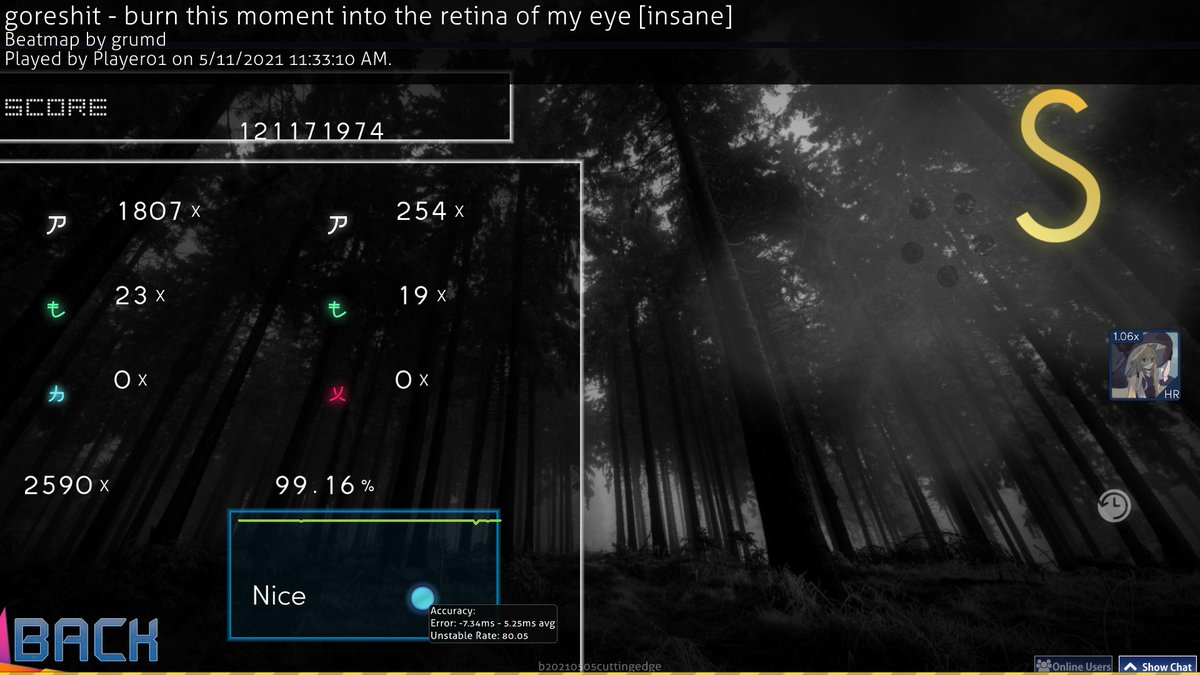1200x675 pixels.
Task: Click the white 300 hit icon beside 1807x
Action: coord(57,224)
